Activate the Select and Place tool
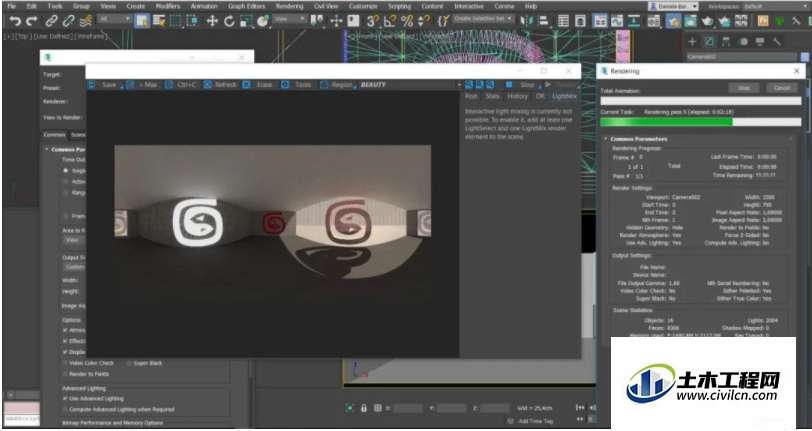 [263, 21]
